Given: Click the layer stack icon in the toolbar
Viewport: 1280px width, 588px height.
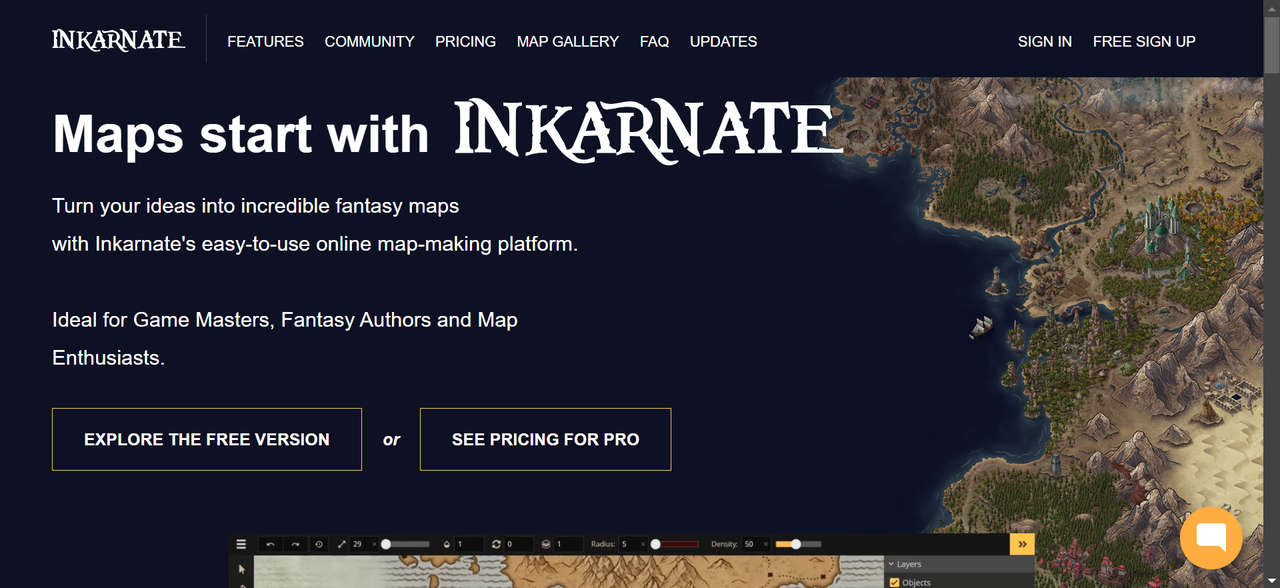Looking at the screenshot, I should (x=546, y=544).
